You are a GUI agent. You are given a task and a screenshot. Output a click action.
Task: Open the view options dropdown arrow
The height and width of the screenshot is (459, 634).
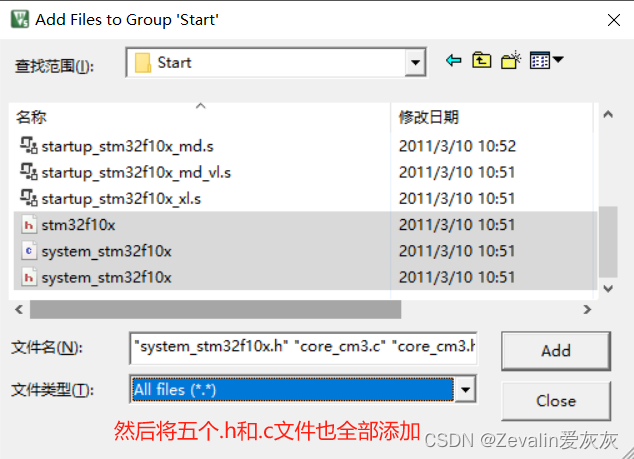pos(558,60)
